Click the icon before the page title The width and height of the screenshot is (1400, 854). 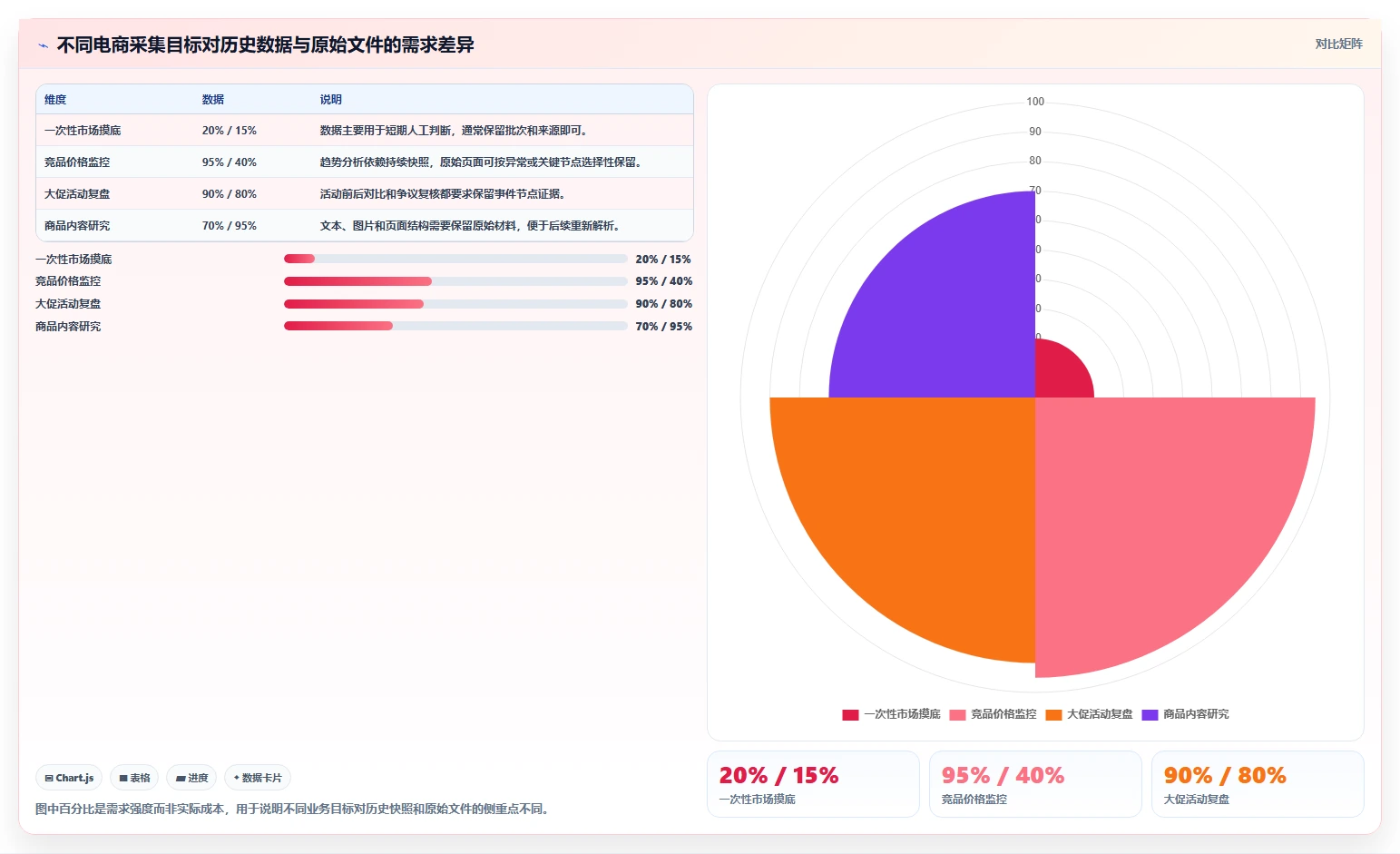[x=43, y=45]
